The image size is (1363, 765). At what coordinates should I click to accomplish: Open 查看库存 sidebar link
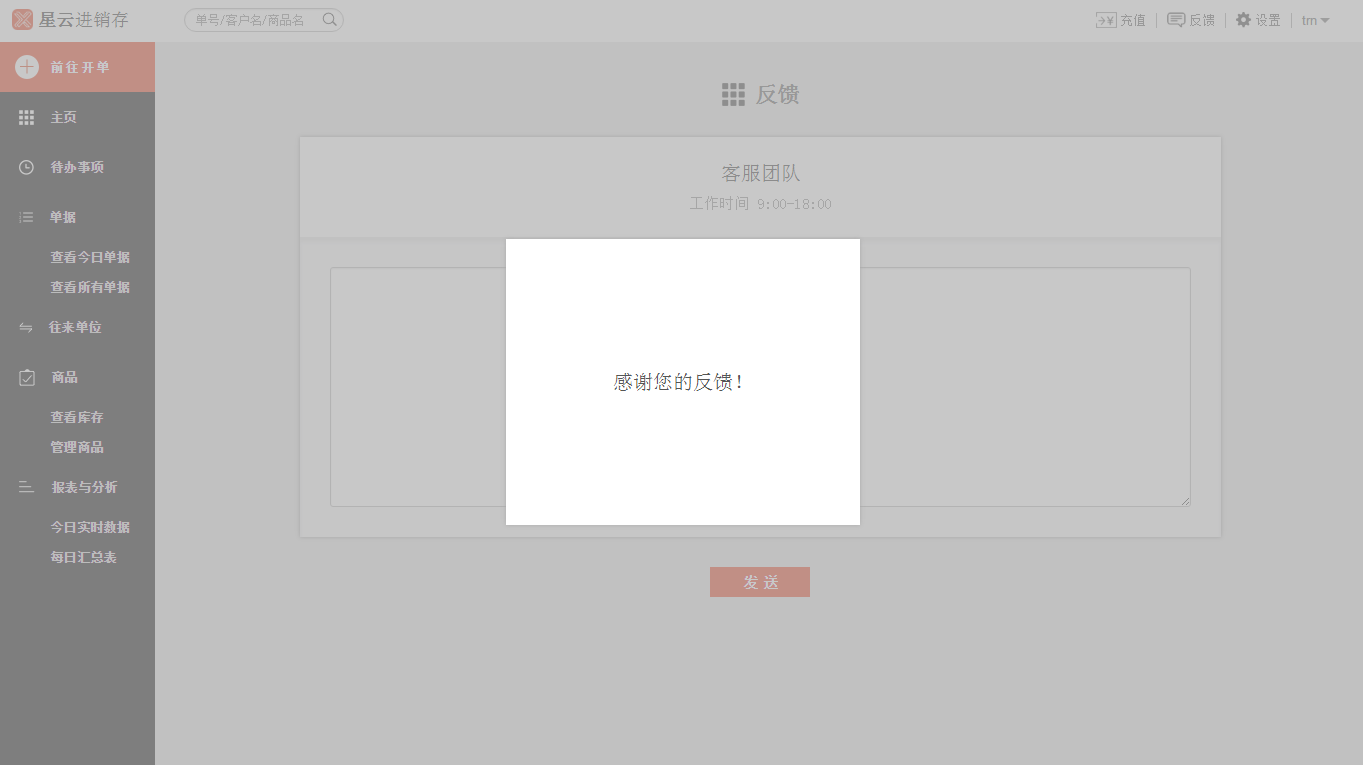(77, 417)
